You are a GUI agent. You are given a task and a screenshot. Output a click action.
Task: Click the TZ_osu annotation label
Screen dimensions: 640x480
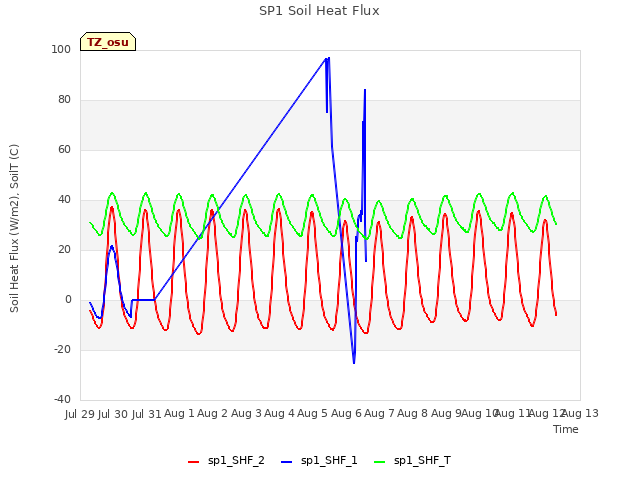pyautogui.click(x=108, y=42)
